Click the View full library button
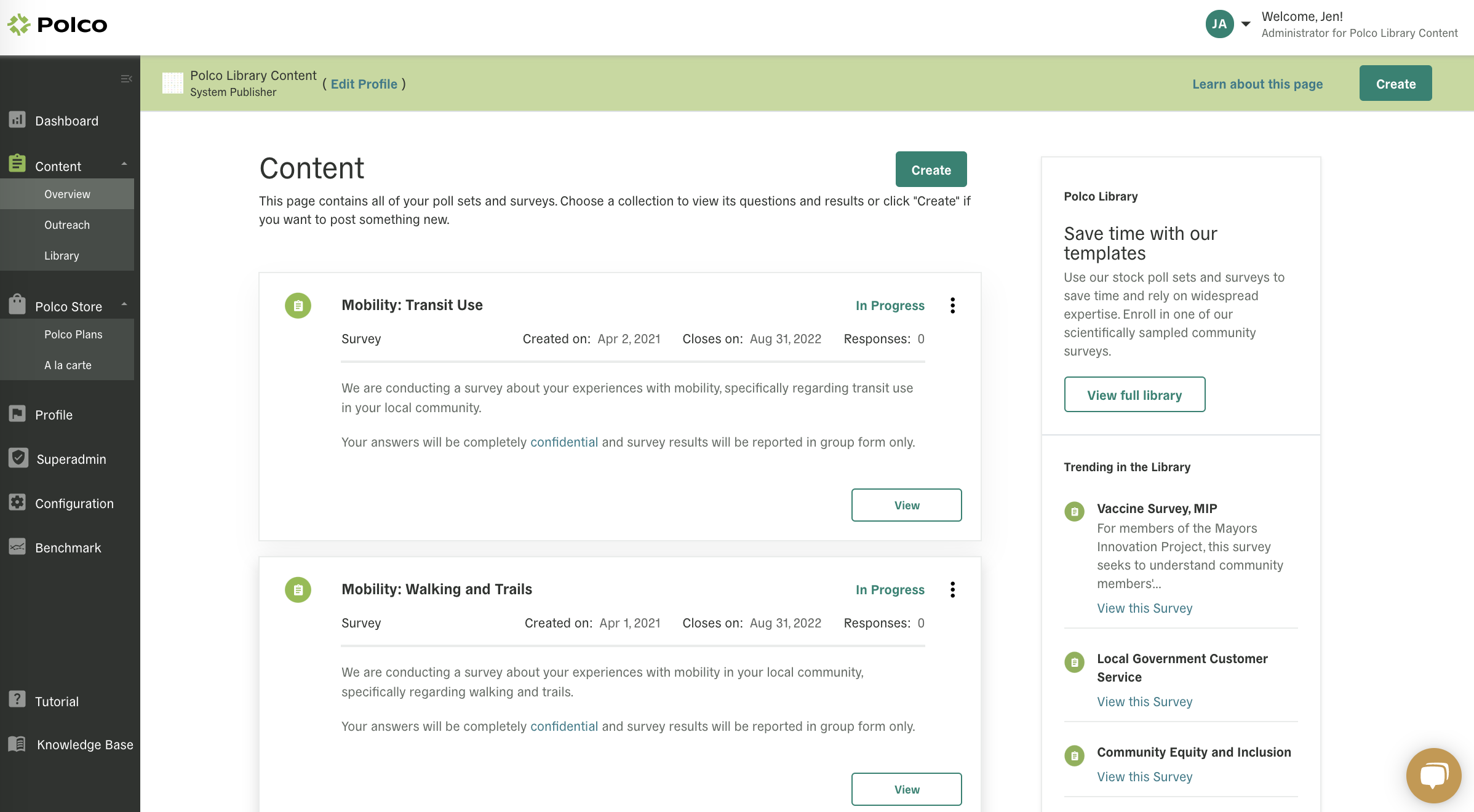The image size is (1474, 812). point(1134,395)
